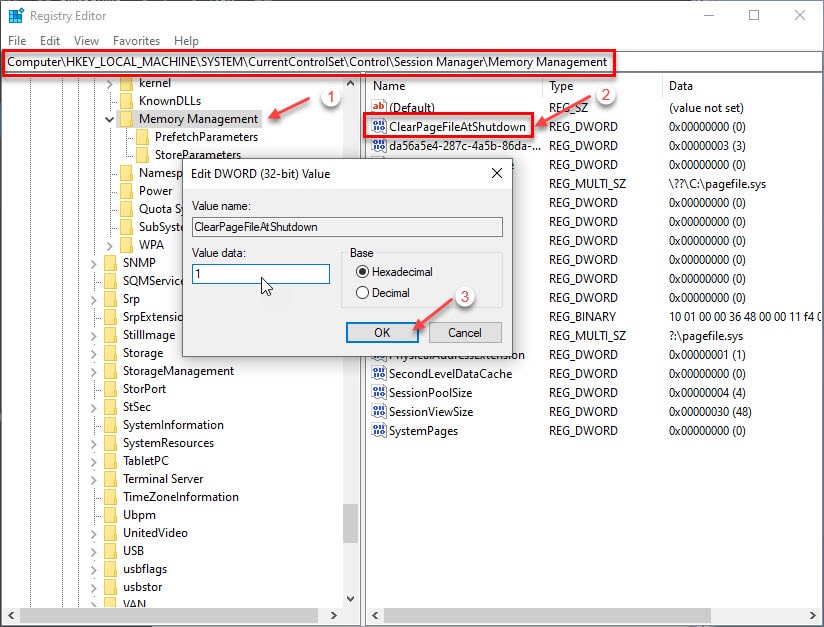Image resolution: width=824 pixels, height=627 pixels.
Task: Click the KnownDLLs folder icon
Action: coord(126,101)
